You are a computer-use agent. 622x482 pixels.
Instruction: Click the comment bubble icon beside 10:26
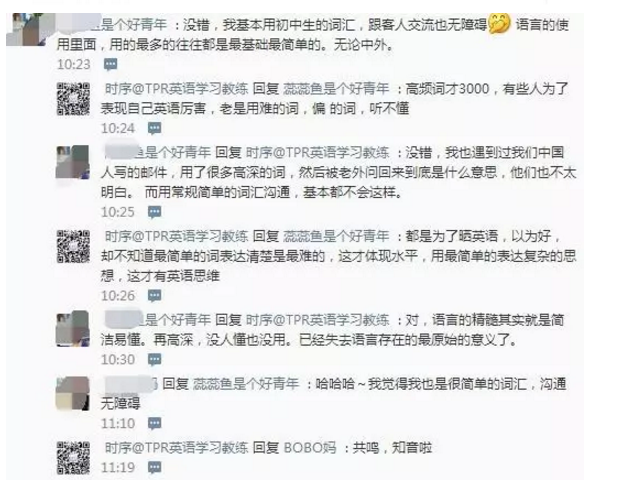coord(154,296)
